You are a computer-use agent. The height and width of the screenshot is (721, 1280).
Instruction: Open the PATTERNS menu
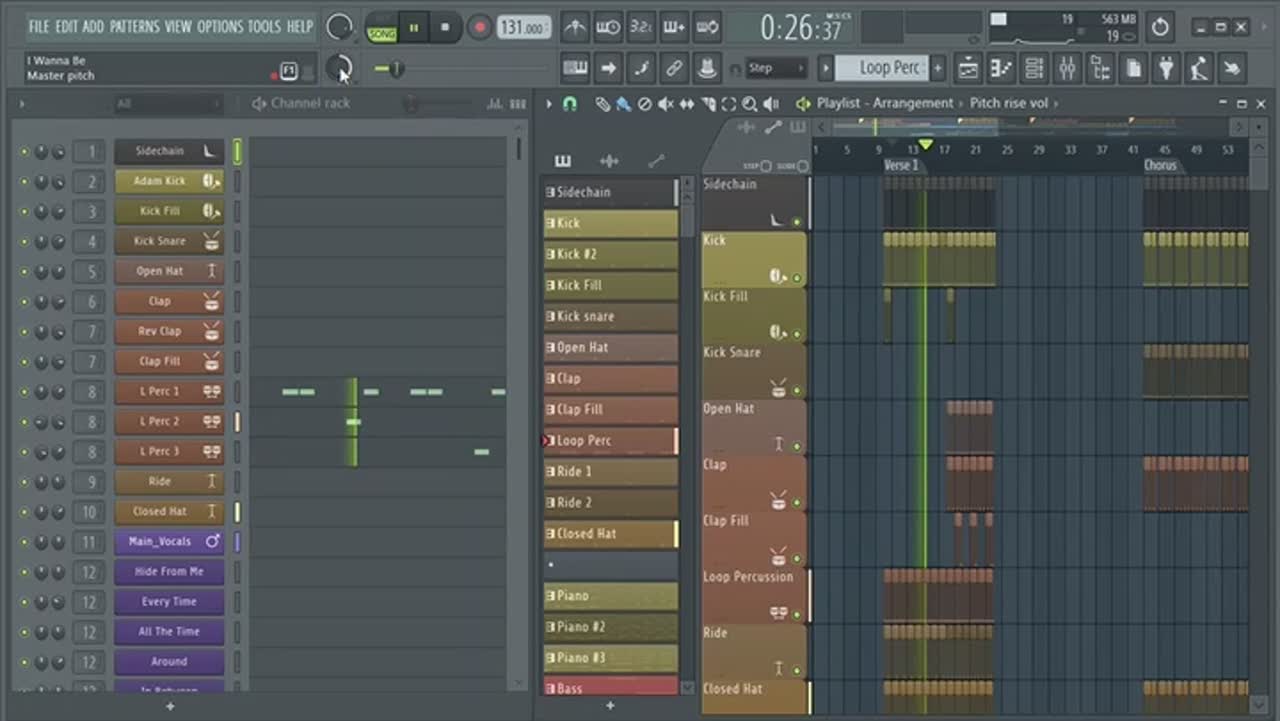pyautogui.click(x=136, y=27)
